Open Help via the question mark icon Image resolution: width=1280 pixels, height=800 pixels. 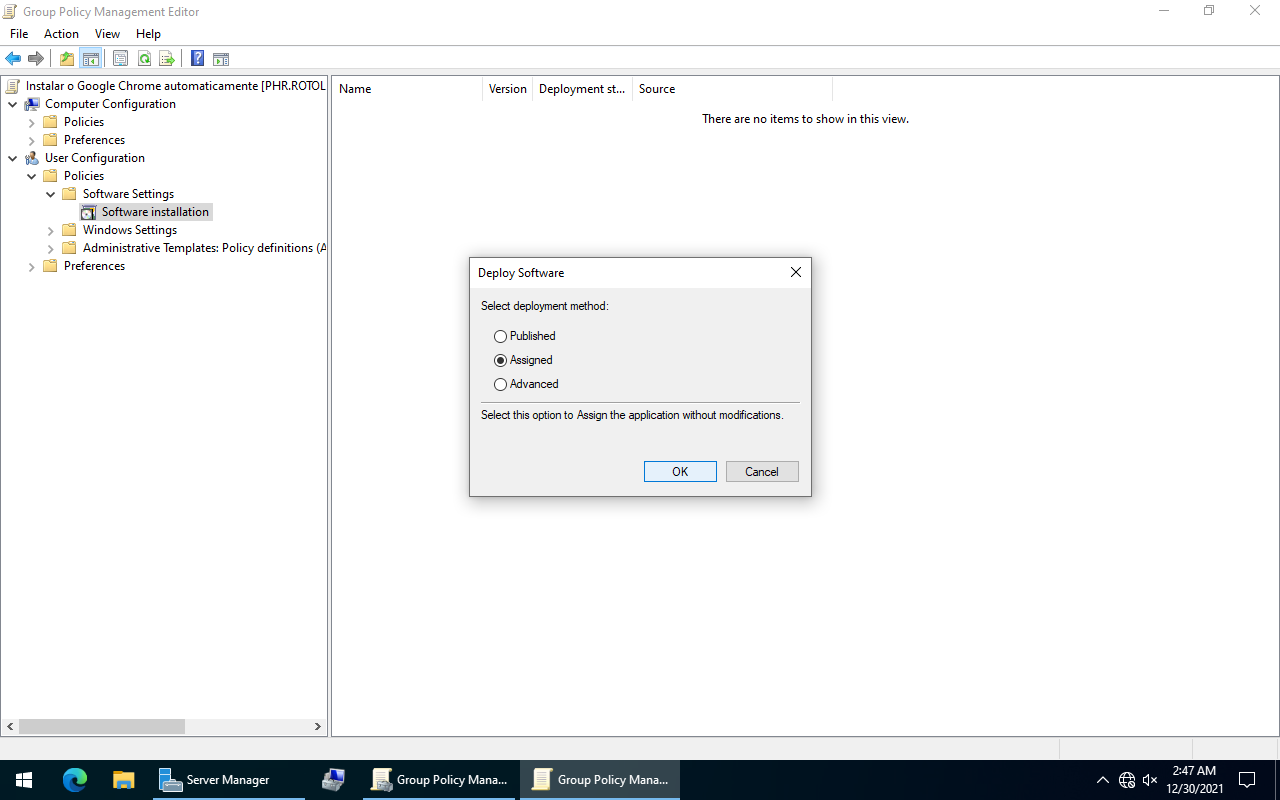pos(197,59)
